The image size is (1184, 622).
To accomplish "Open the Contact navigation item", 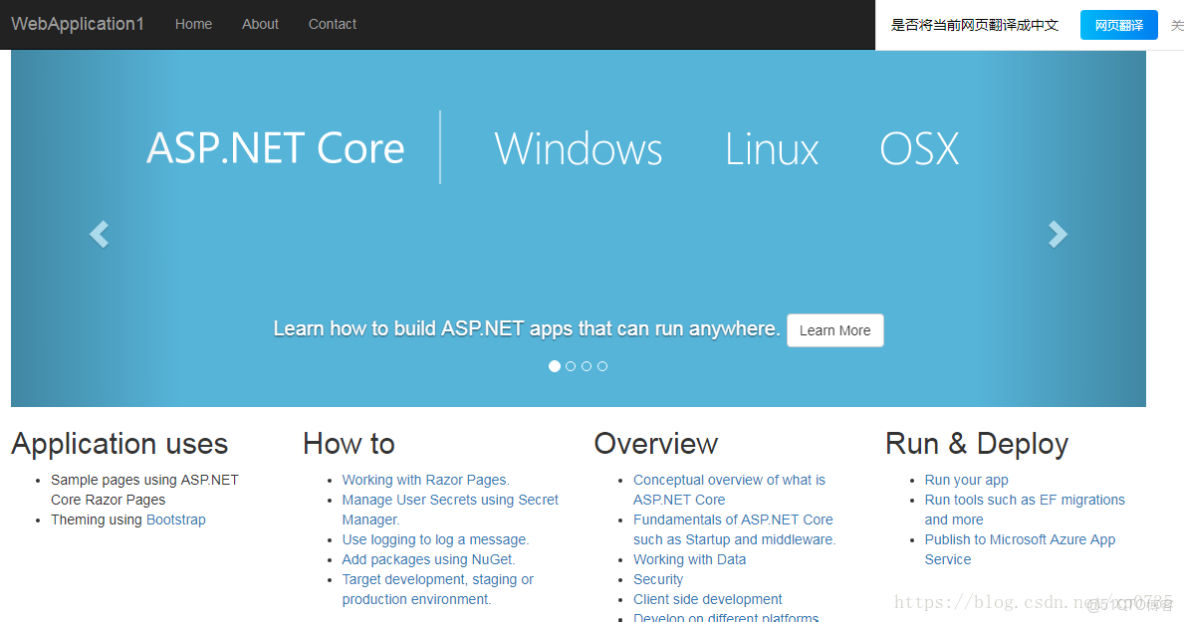I will click(332, 24).
